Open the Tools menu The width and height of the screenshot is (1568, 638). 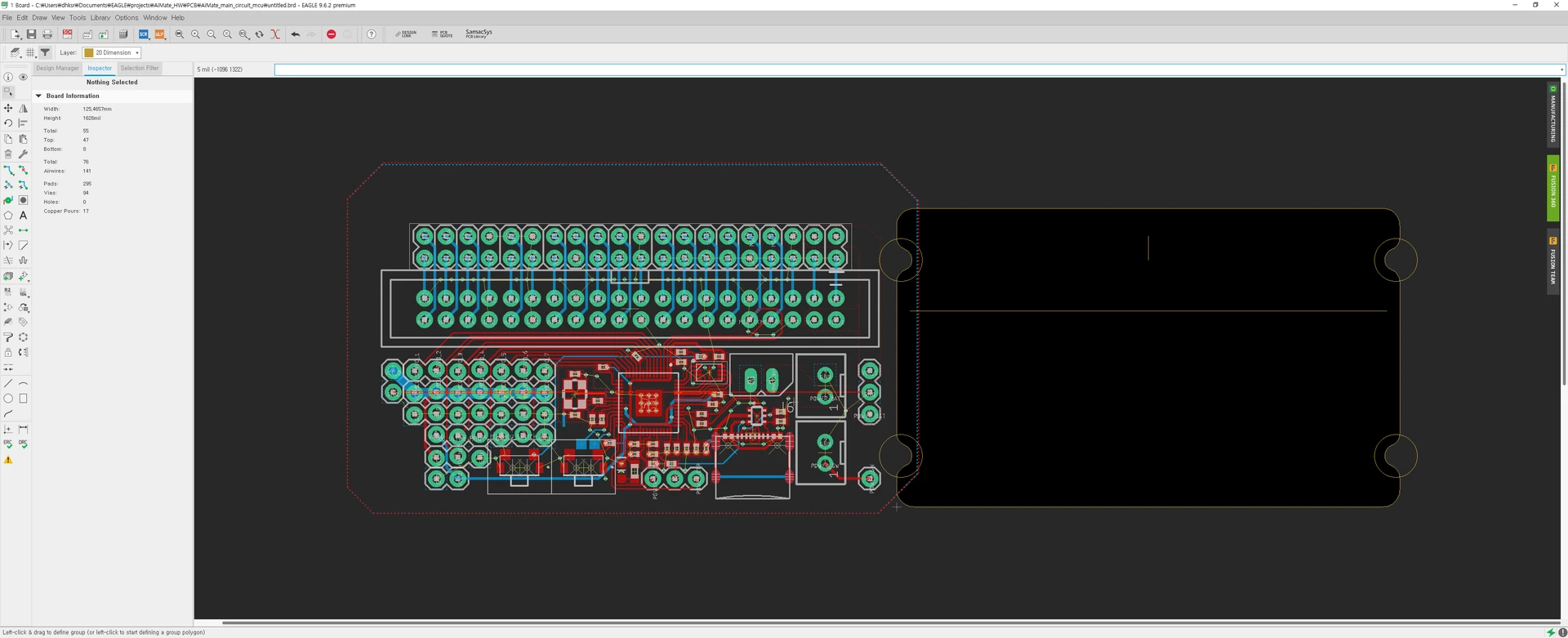[x=77, y=17]
